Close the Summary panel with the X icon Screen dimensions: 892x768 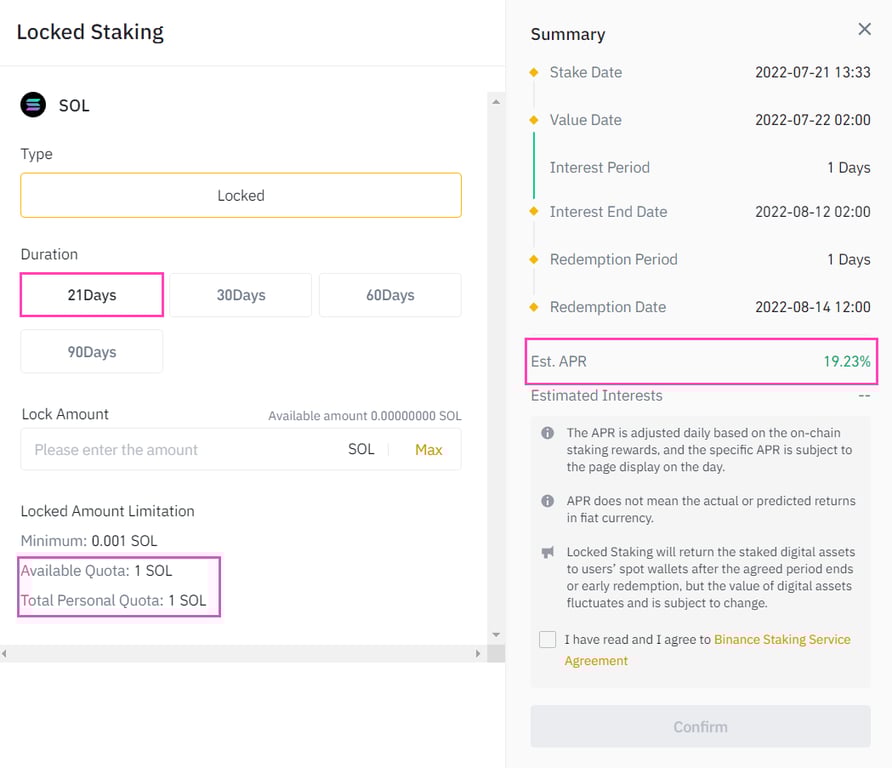tap(864, 29)
